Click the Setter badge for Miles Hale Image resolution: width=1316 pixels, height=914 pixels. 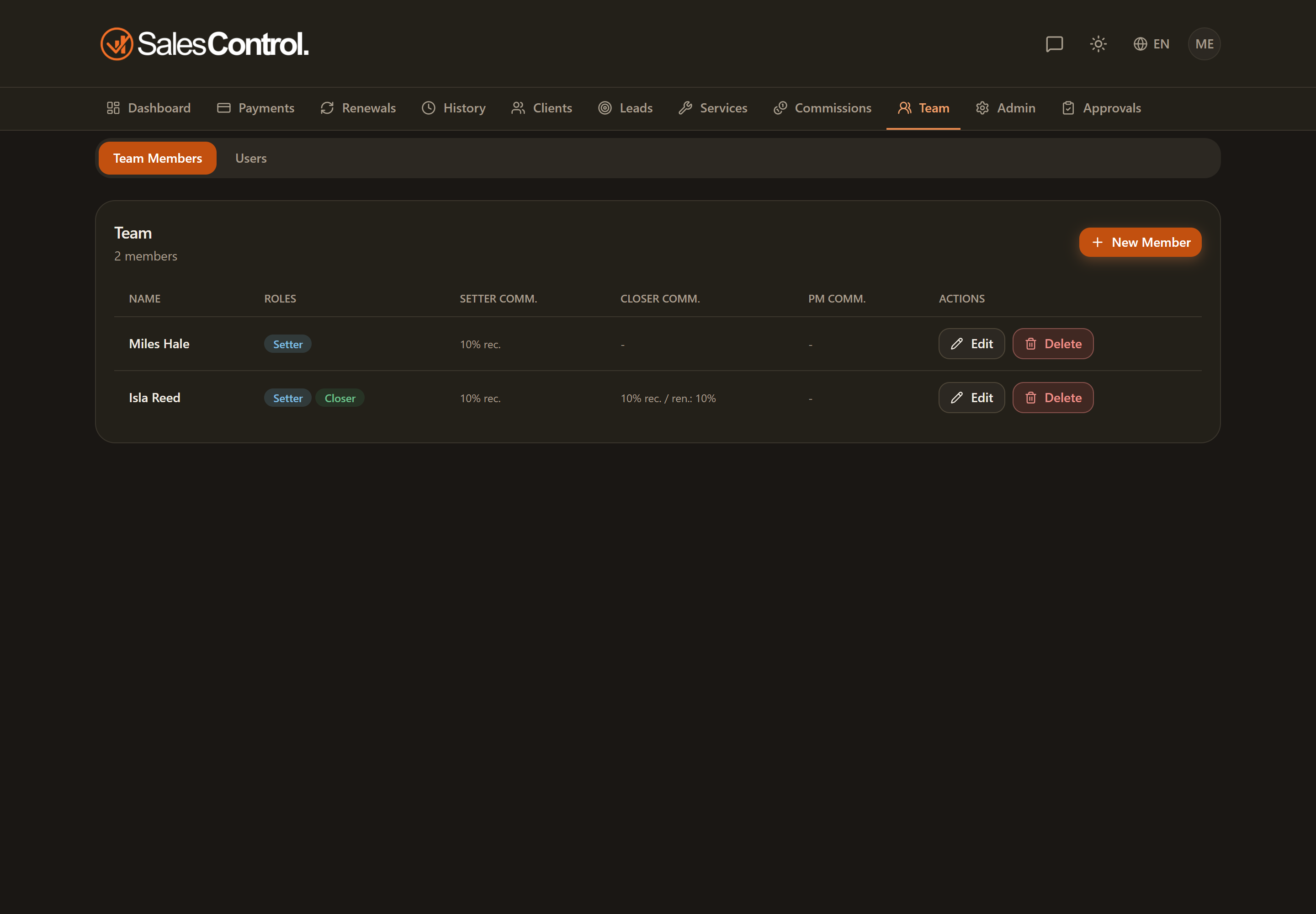click(x=287, y=344)
